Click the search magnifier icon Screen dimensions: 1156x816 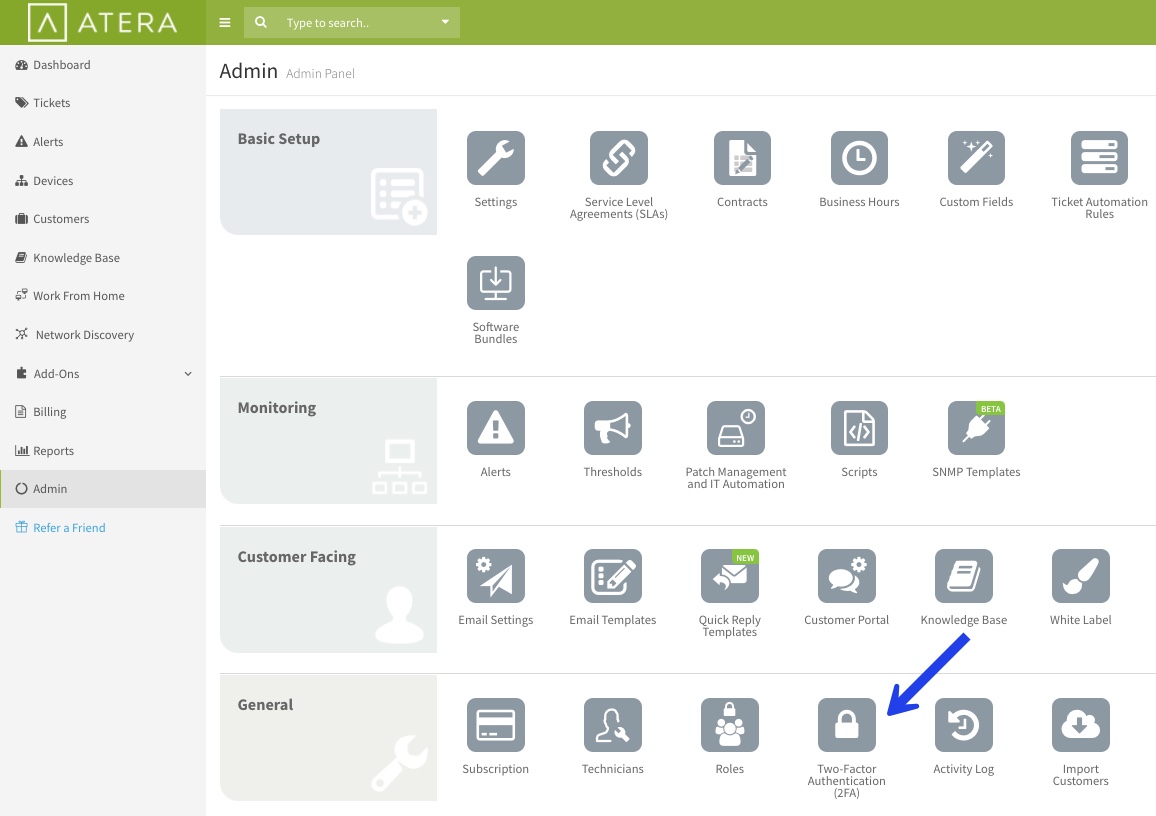(261, 22)
